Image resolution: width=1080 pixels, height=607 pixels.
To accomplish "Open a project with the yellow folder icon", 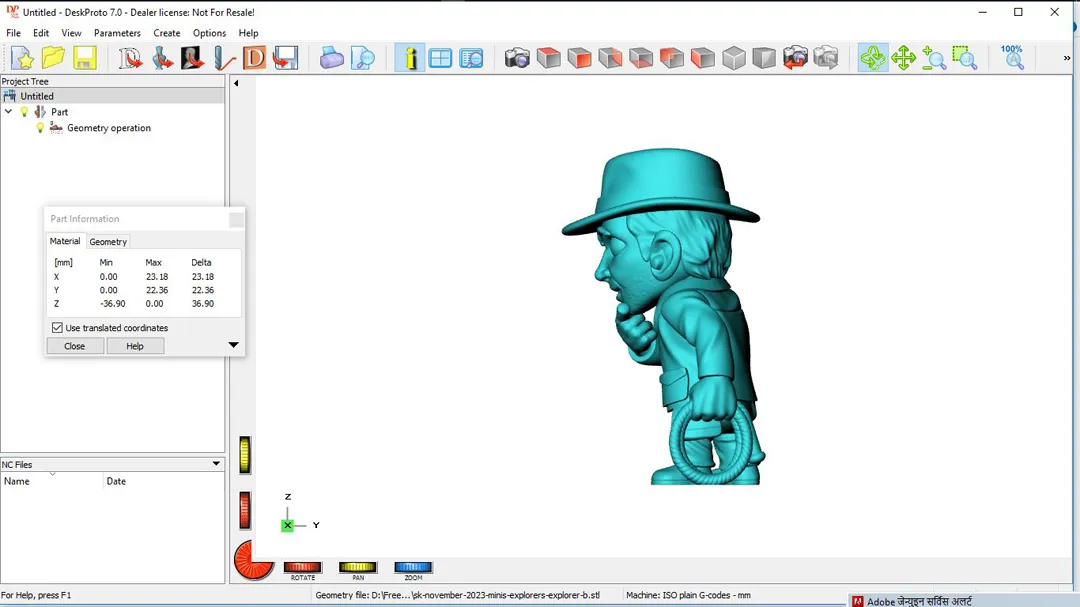I will click(x=53, y=58).
